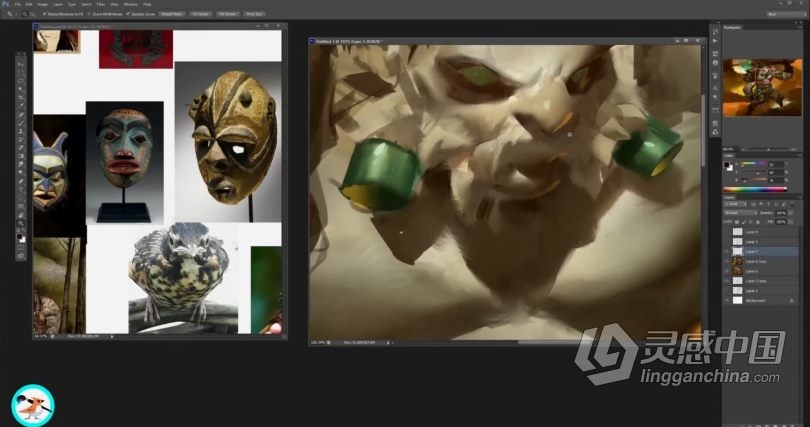Select the Healing Brush tool
The height and width of the screenshot is (427, 810).
[x=21, y=115]
